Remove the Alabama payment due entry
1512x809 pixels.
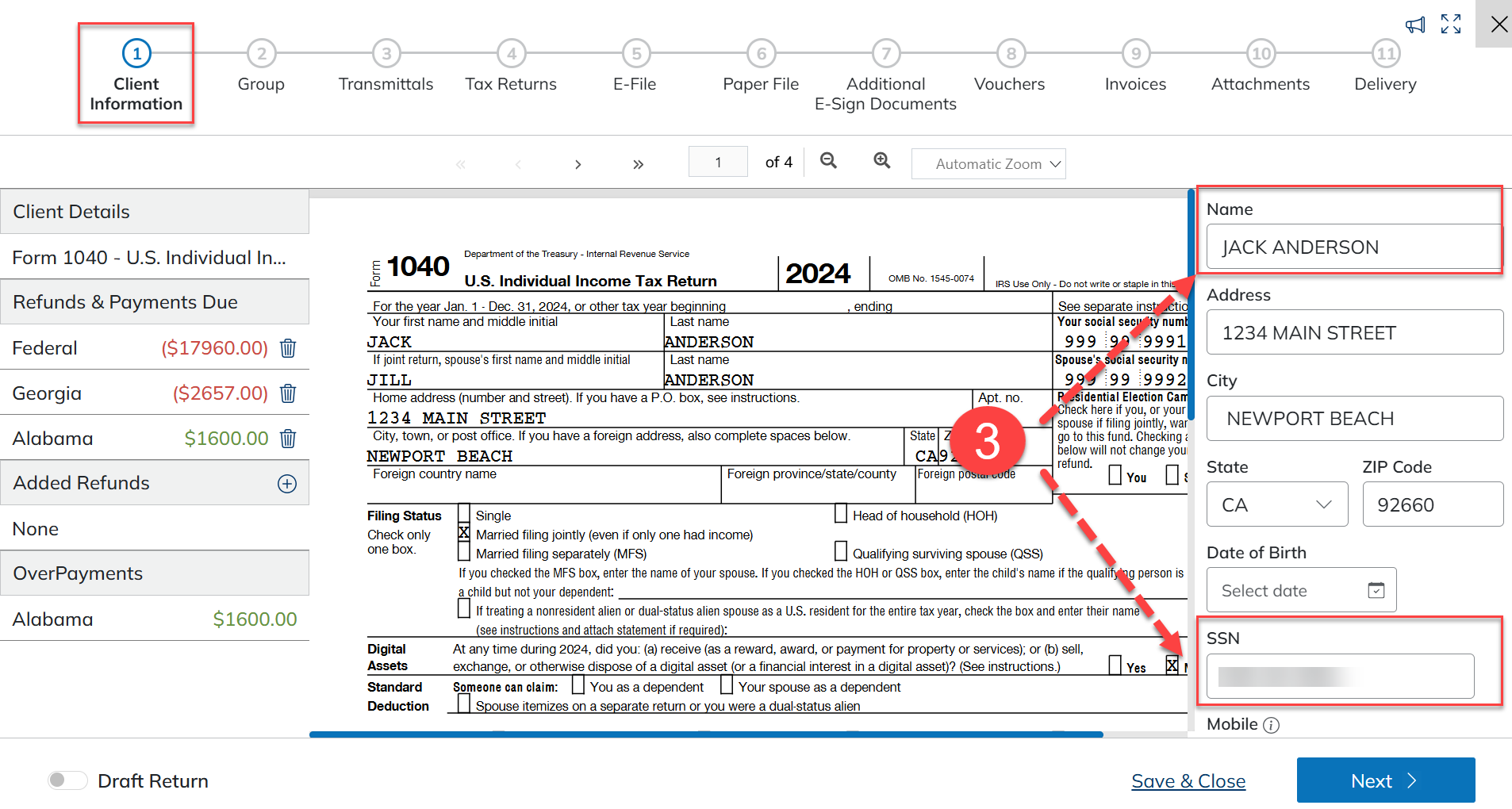click(x=288, y=439)
